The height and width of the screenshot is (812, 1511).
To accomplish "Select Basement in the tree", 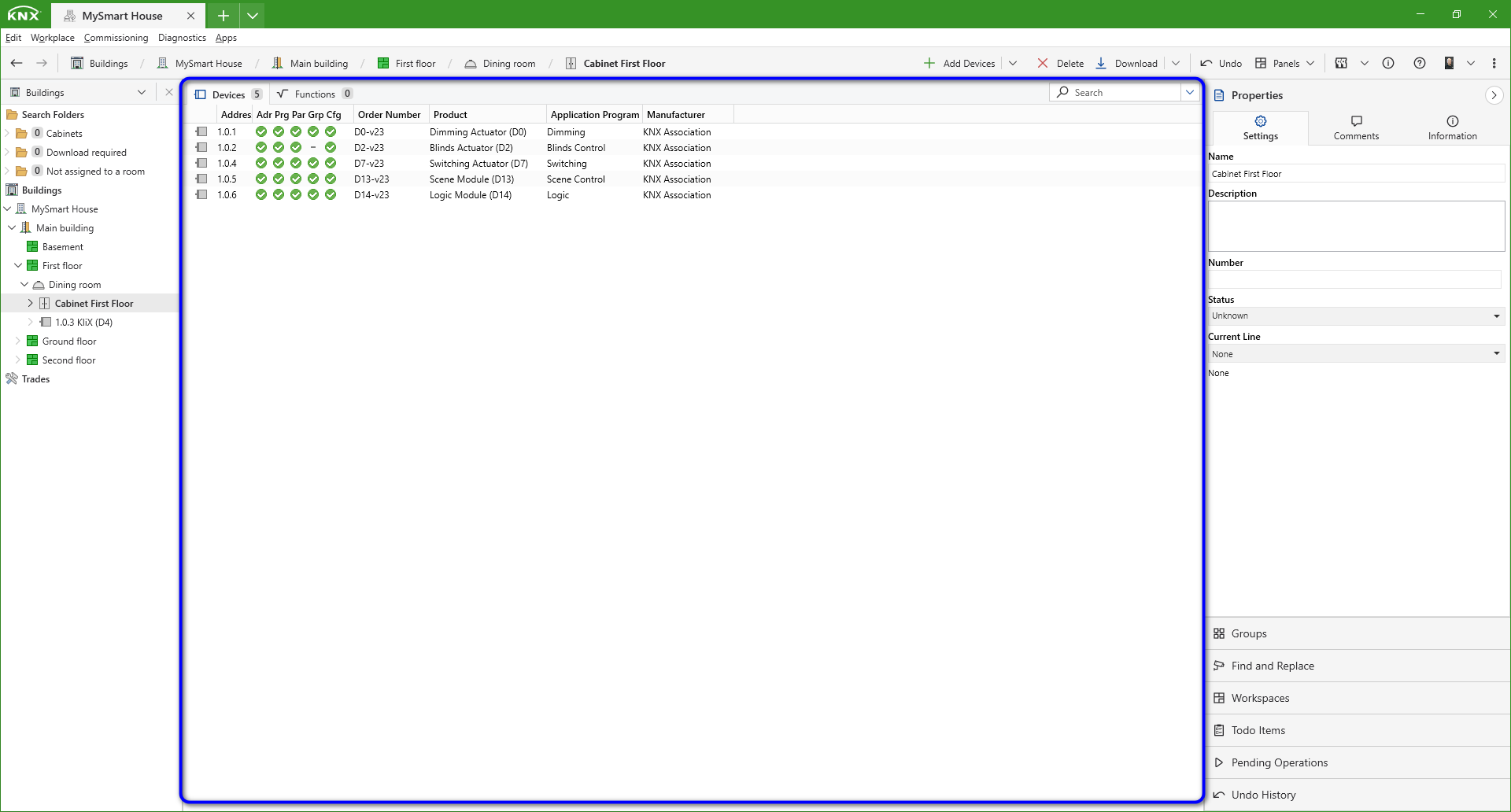I will pyautogui.click(x=62, y=247).
